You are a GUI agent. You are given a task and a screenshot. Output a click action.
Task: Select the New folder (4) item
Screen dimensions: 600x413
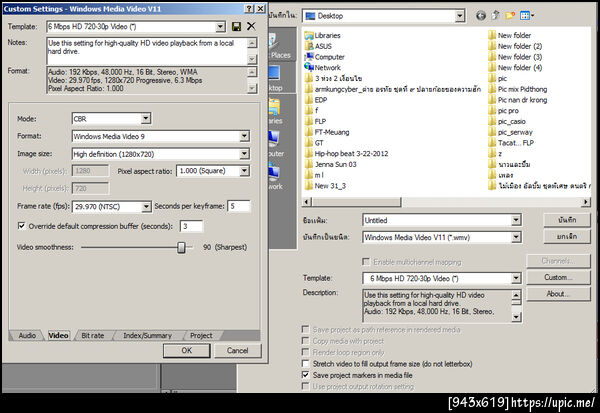(x=515, y=67)
